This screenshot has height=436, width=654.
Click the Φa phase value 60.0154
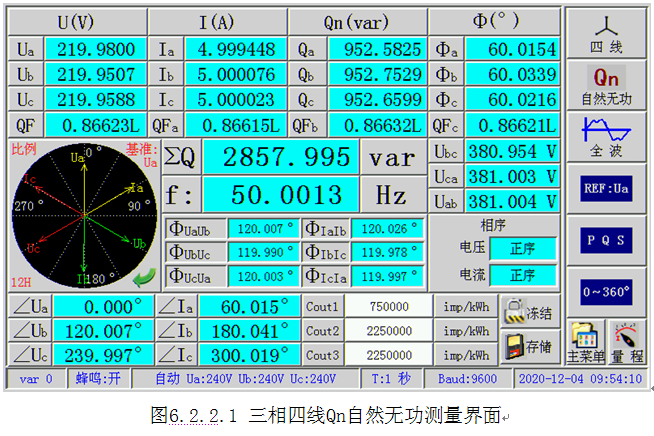pyautogui.click(x=512, y=49)
